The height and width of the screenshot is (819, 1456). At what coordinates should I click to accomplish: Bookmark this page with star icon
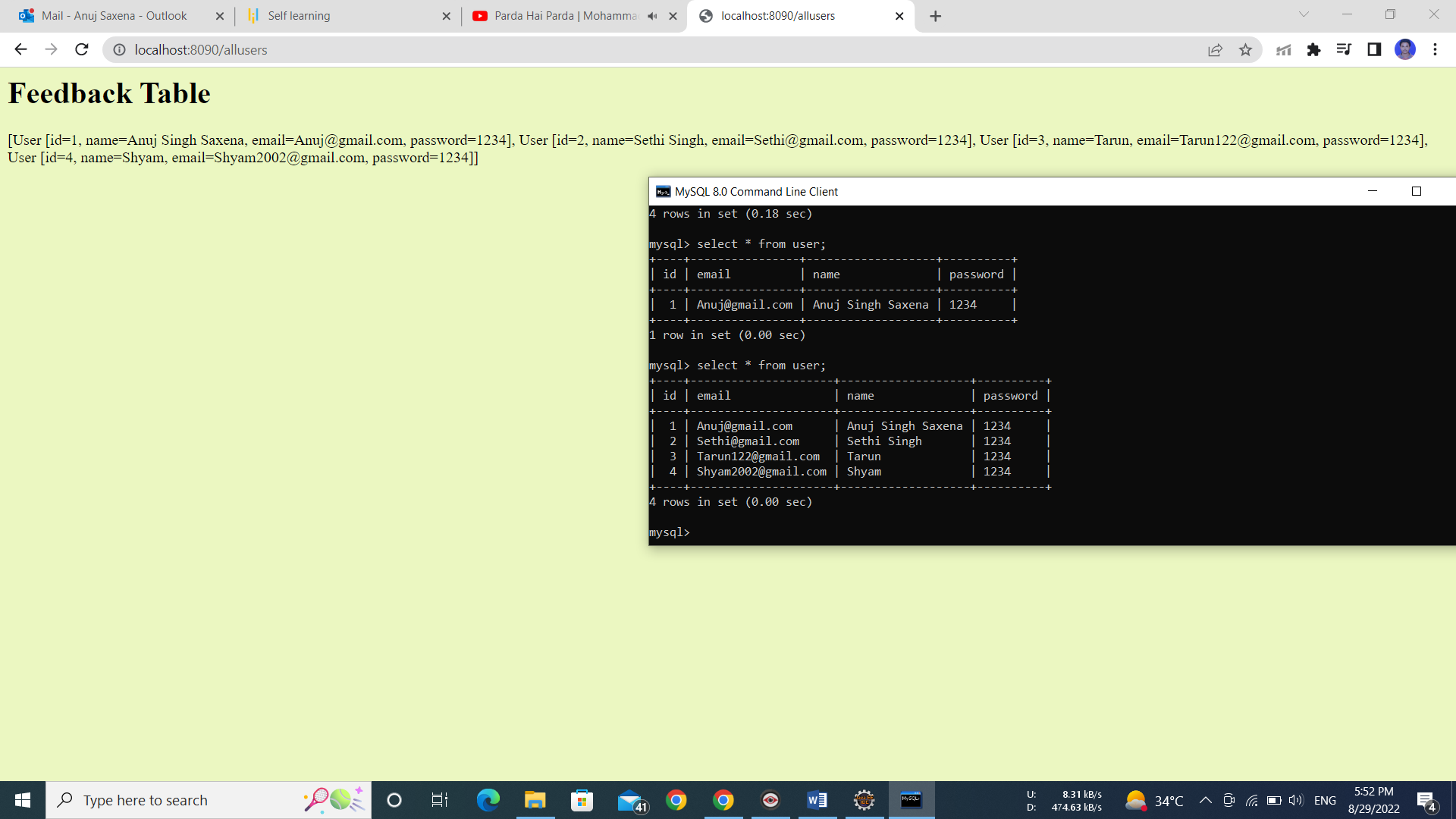tap(1245, 50)
